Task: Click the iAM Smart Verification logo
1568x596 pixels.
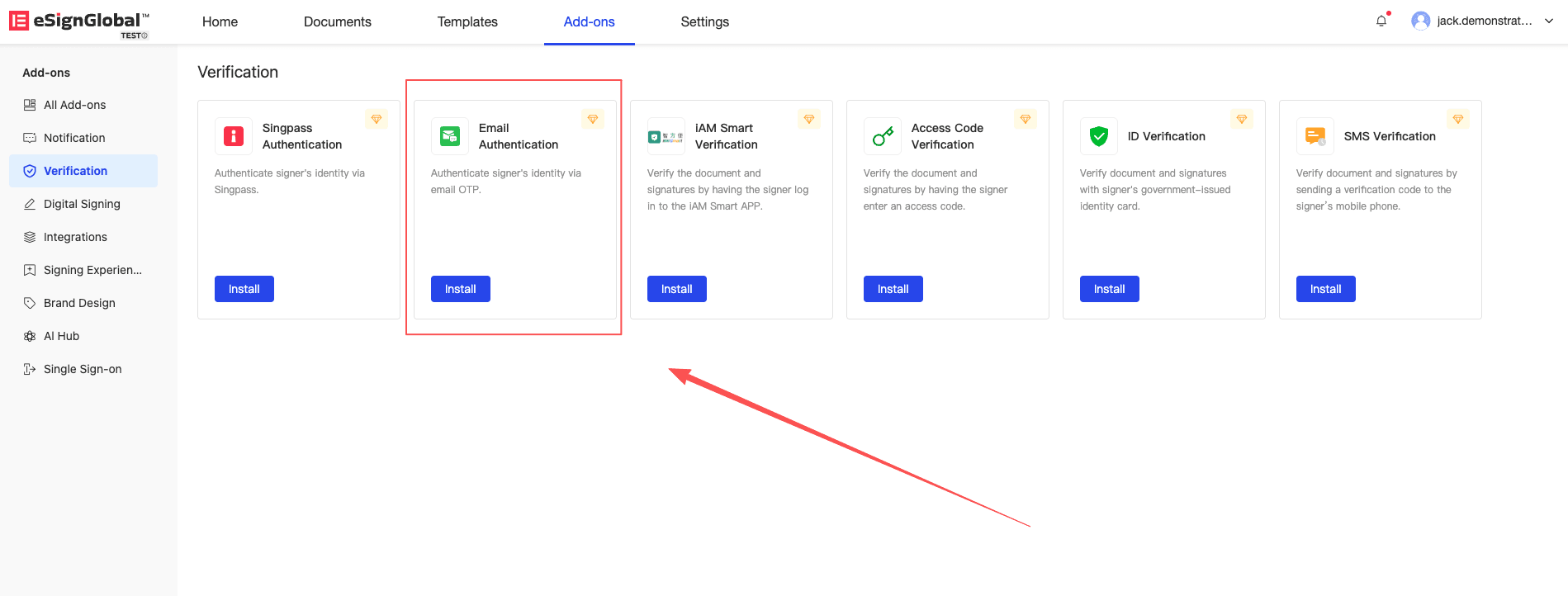Action: coord(666,136)
